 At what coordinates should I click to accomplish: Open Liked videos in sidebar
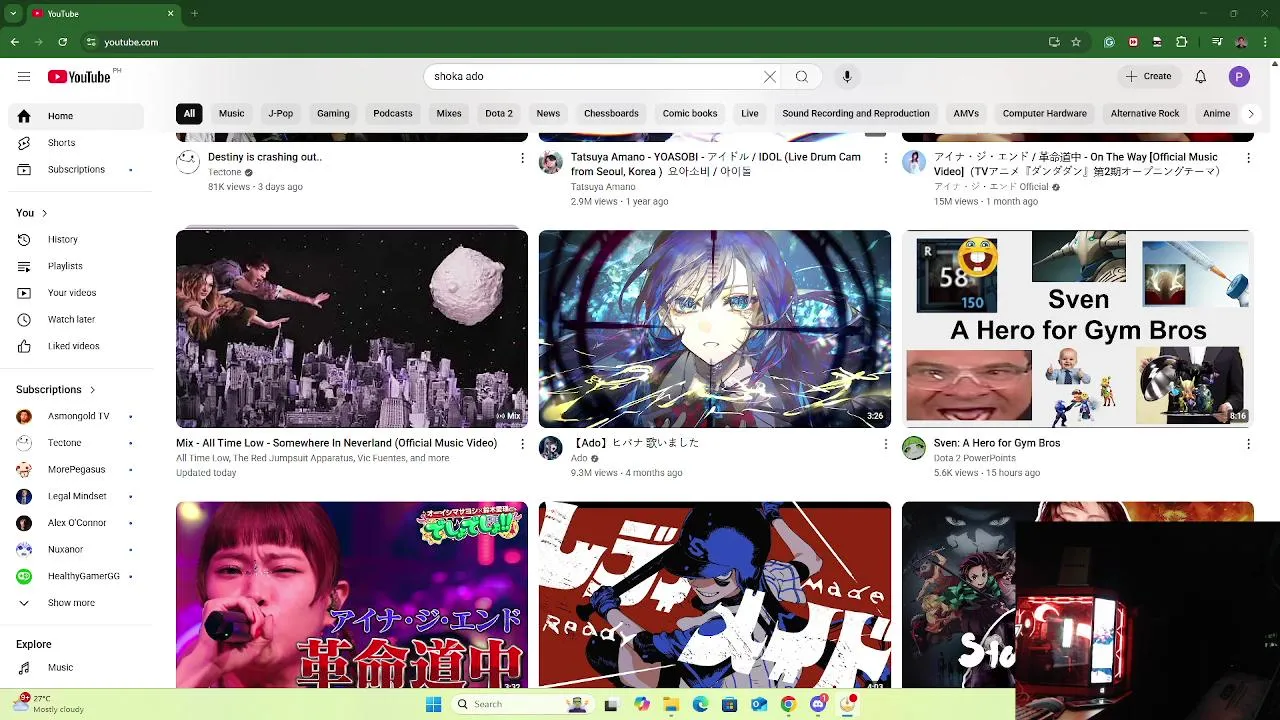coord(76,346)
